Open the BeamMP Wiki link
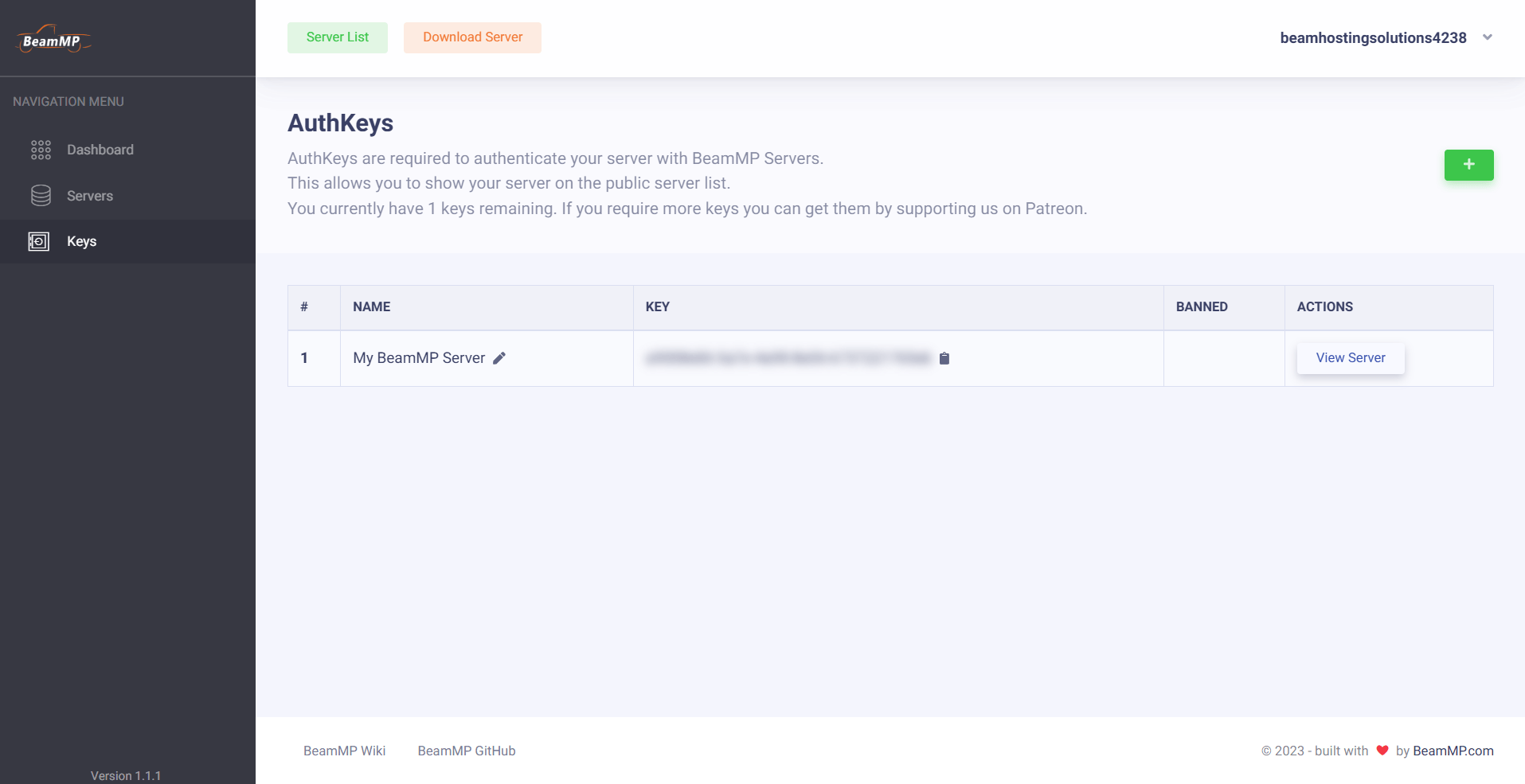 344,751
